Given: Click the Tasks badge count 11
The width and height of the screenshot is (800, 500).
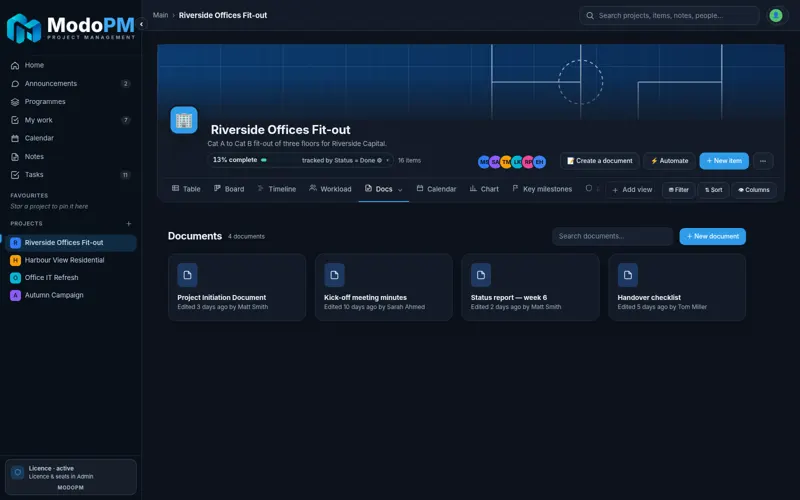Looking at the screenshot, I should coord(126,175).
